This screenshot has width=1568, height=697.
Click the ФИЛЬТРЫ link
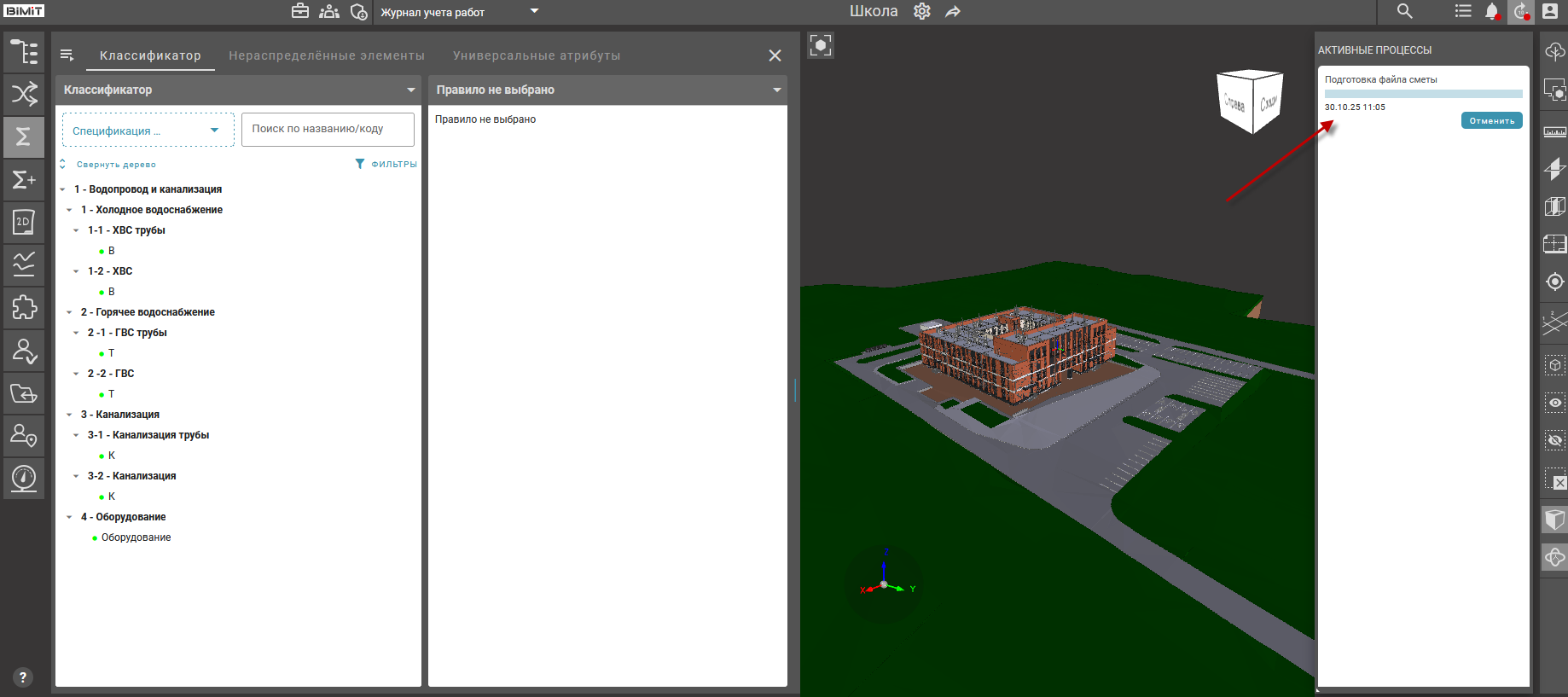(x=386, y=164)
